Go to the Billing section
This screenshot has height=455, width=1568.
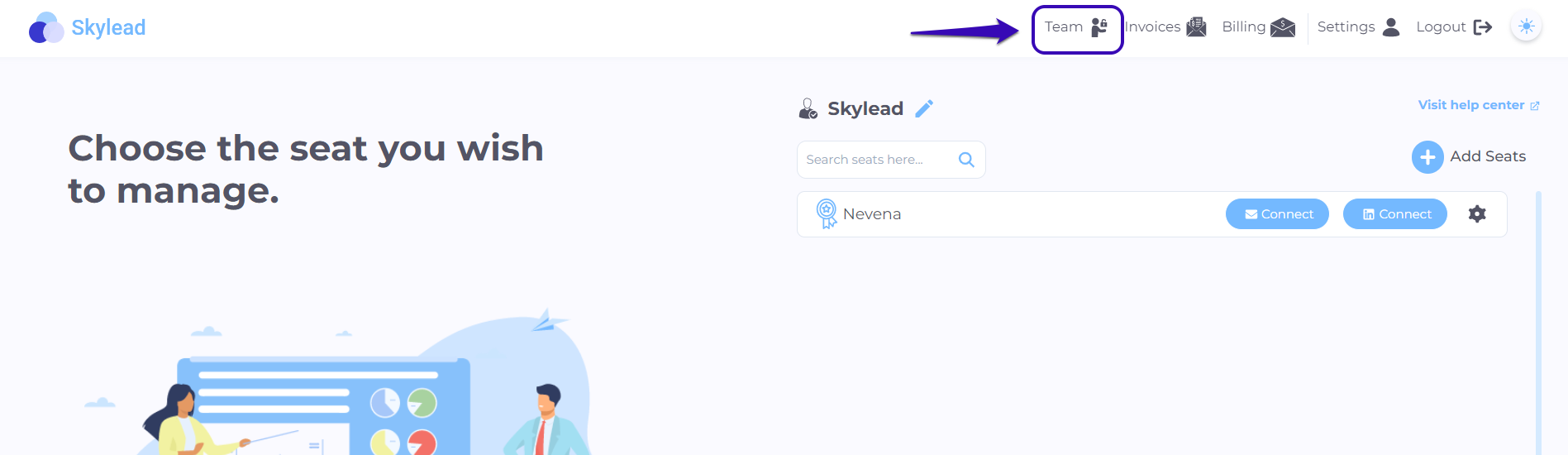[1258, 27]
